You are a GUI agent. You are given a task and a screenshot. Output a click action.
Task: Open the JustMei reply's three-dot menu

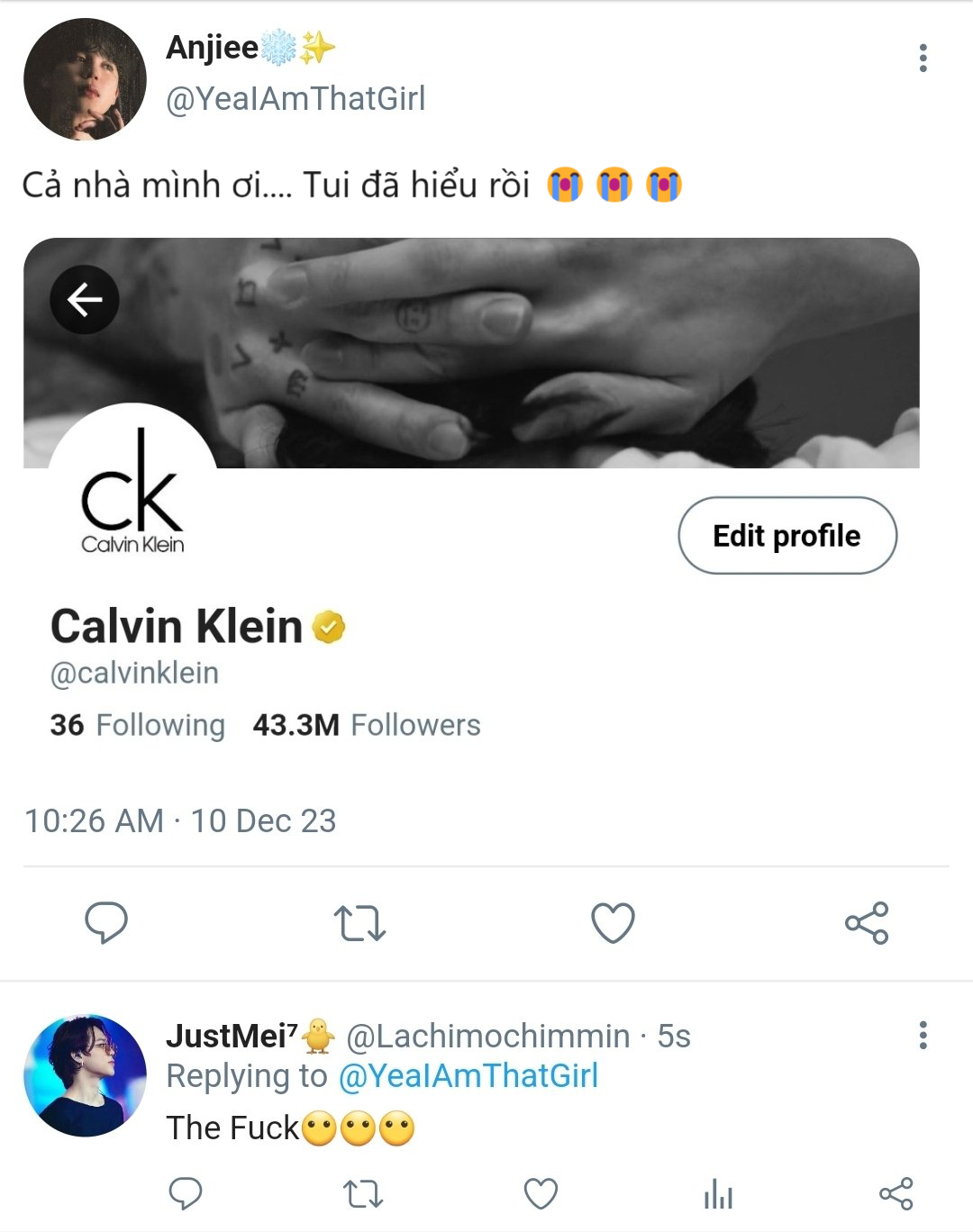tap(923, 1036)
